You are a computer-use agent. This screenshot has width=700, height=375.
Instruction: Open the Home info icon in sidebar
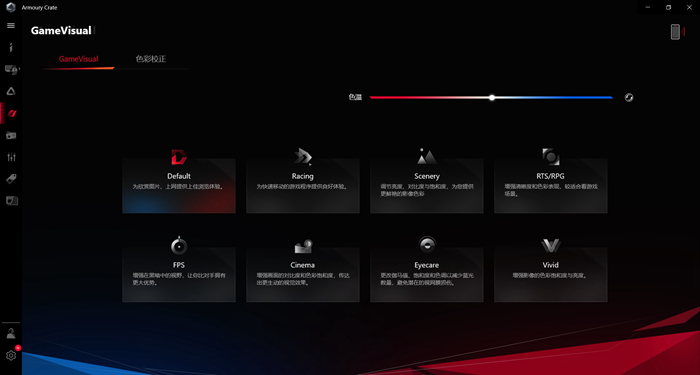pos(11,47)
